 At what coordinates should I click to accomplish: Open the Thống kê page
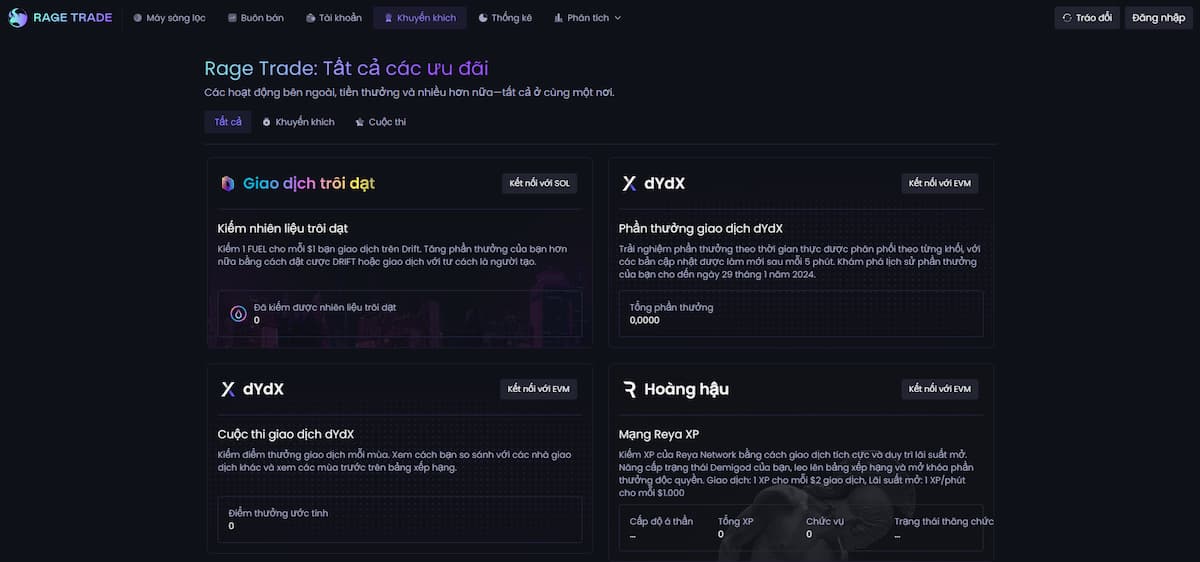[x=505, y=18]
